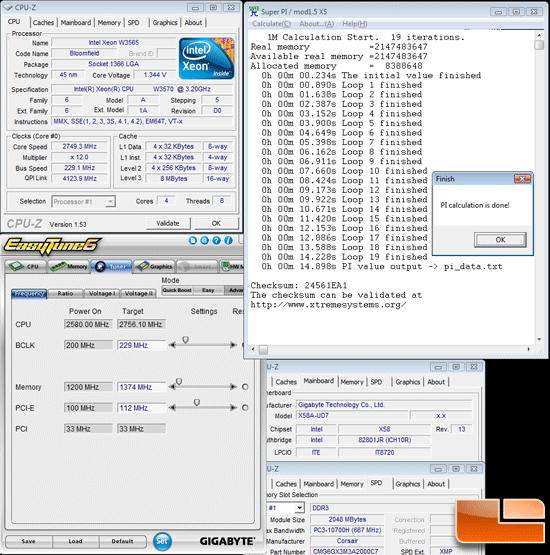The width and height of the screenshot is (550, 555).
Task: Click the up arrow of Super PI's vertical scrollbar
Action: 539,35
